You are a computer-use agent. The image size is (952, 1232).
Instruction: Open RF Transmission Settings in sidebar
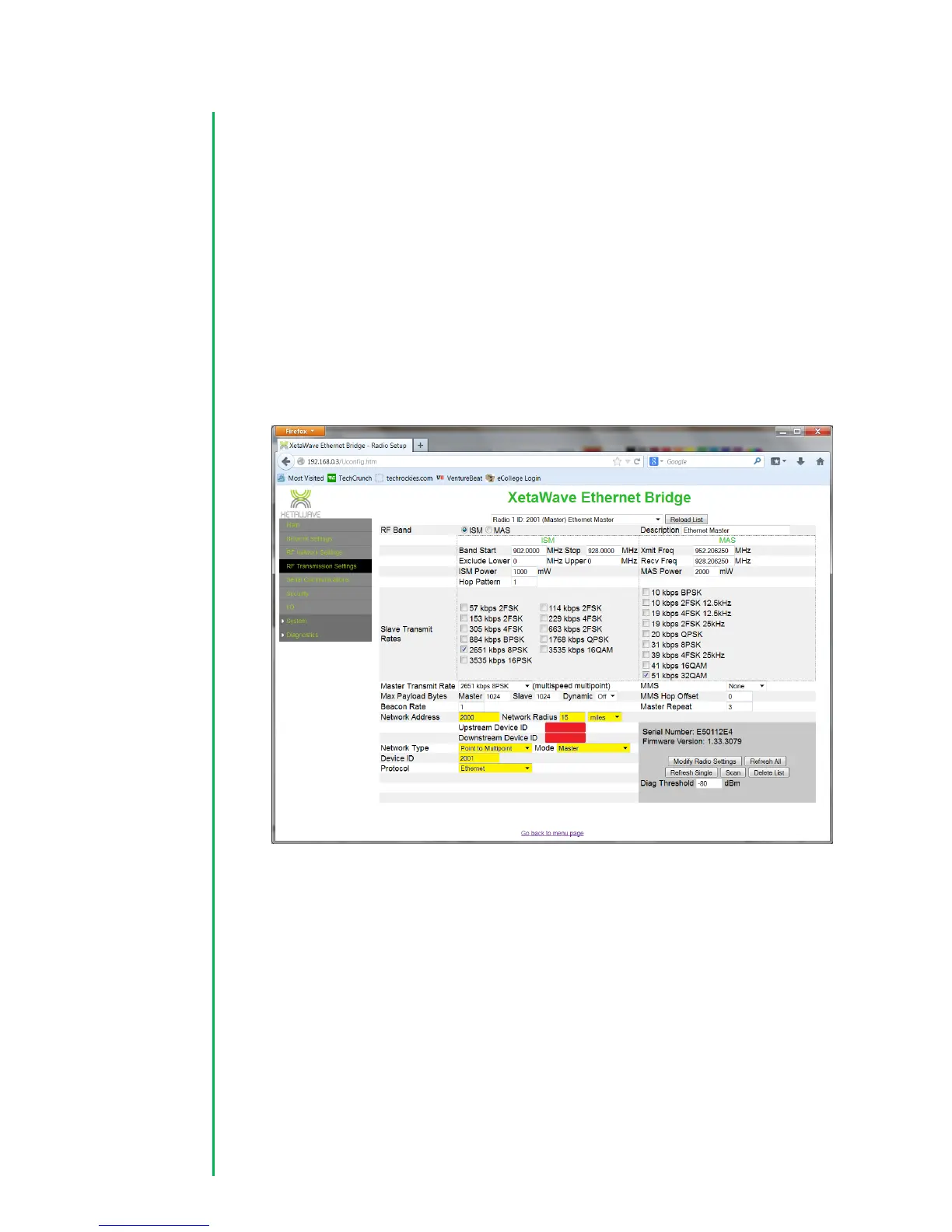[x=325, y=566]
